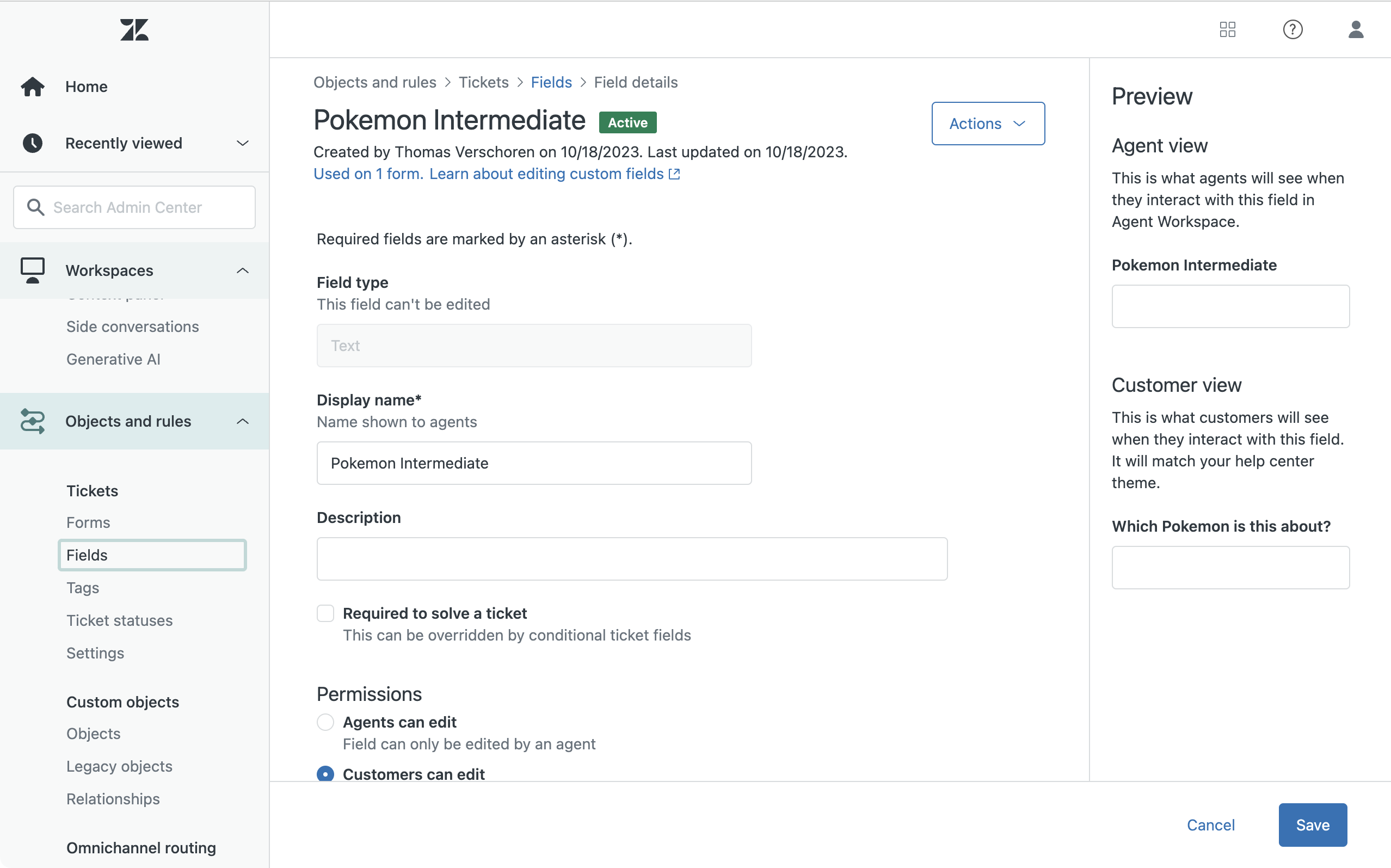Check Required to solve a ticket
The height and width of the screenshot is (868, 1391).
point(325,613)
